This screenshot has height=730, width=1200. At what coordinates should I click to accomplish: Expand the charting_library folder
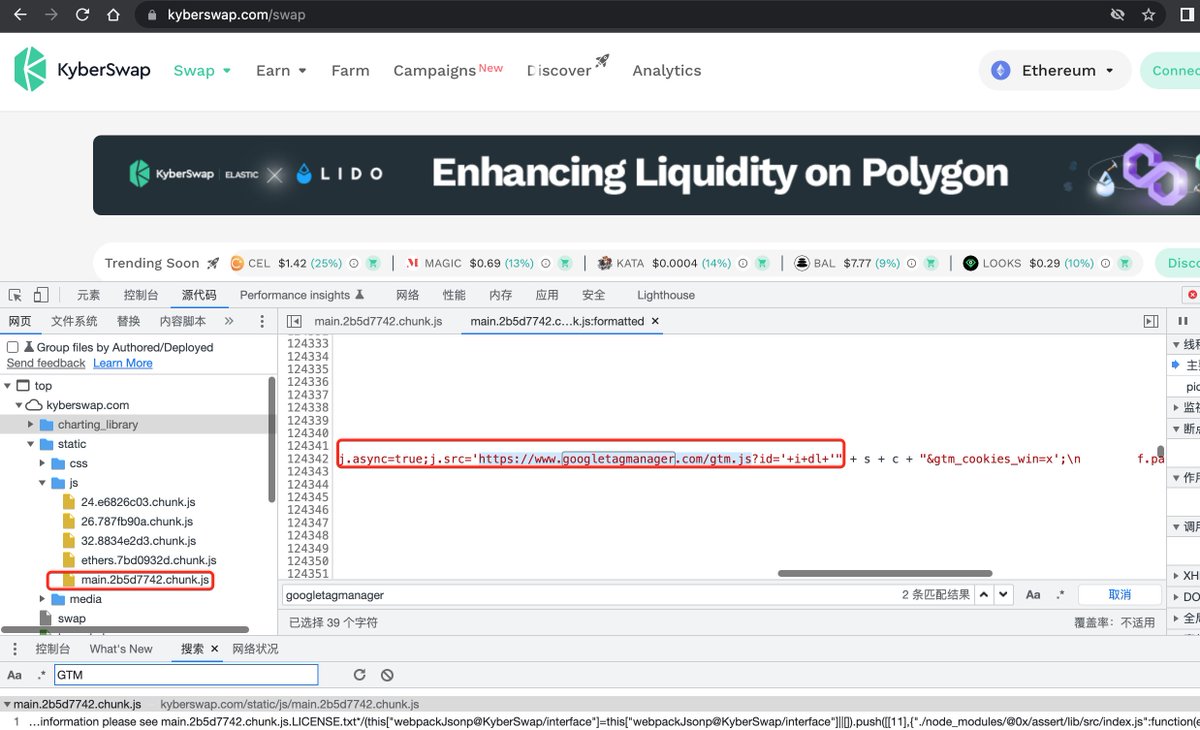[x=31, y=425]
